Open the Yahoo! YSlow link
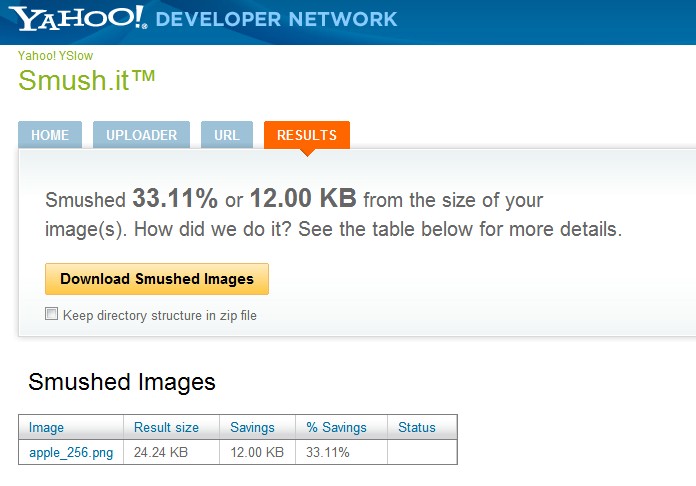 (55, 56)
